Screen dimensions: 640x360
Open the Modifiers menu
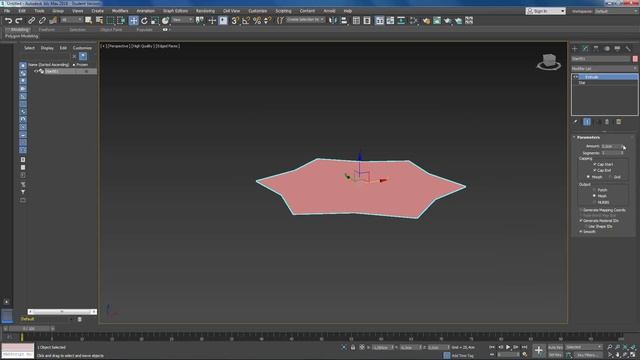tap(120, 11)
